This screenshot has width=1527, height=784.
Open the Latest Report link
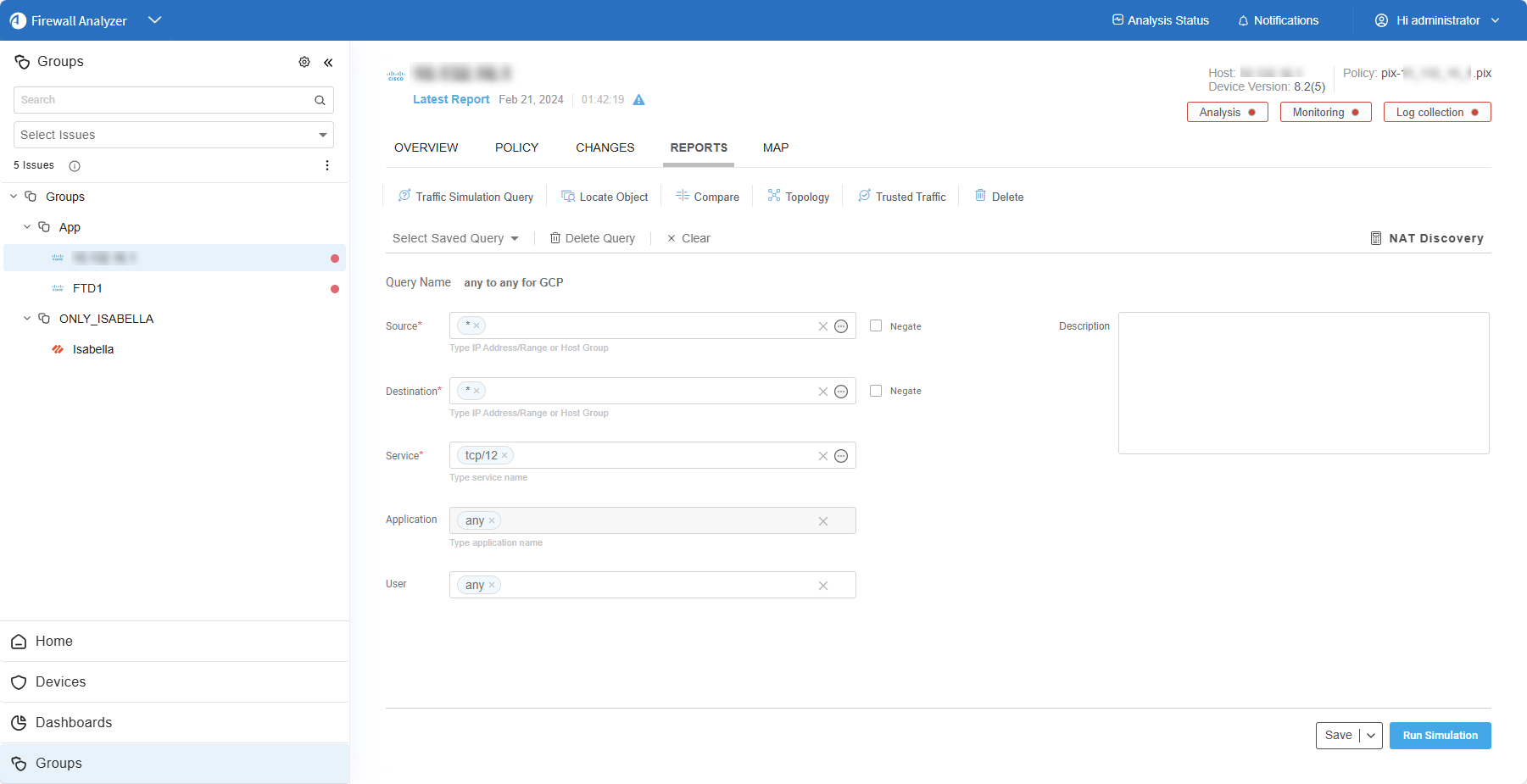pos(451,99)
